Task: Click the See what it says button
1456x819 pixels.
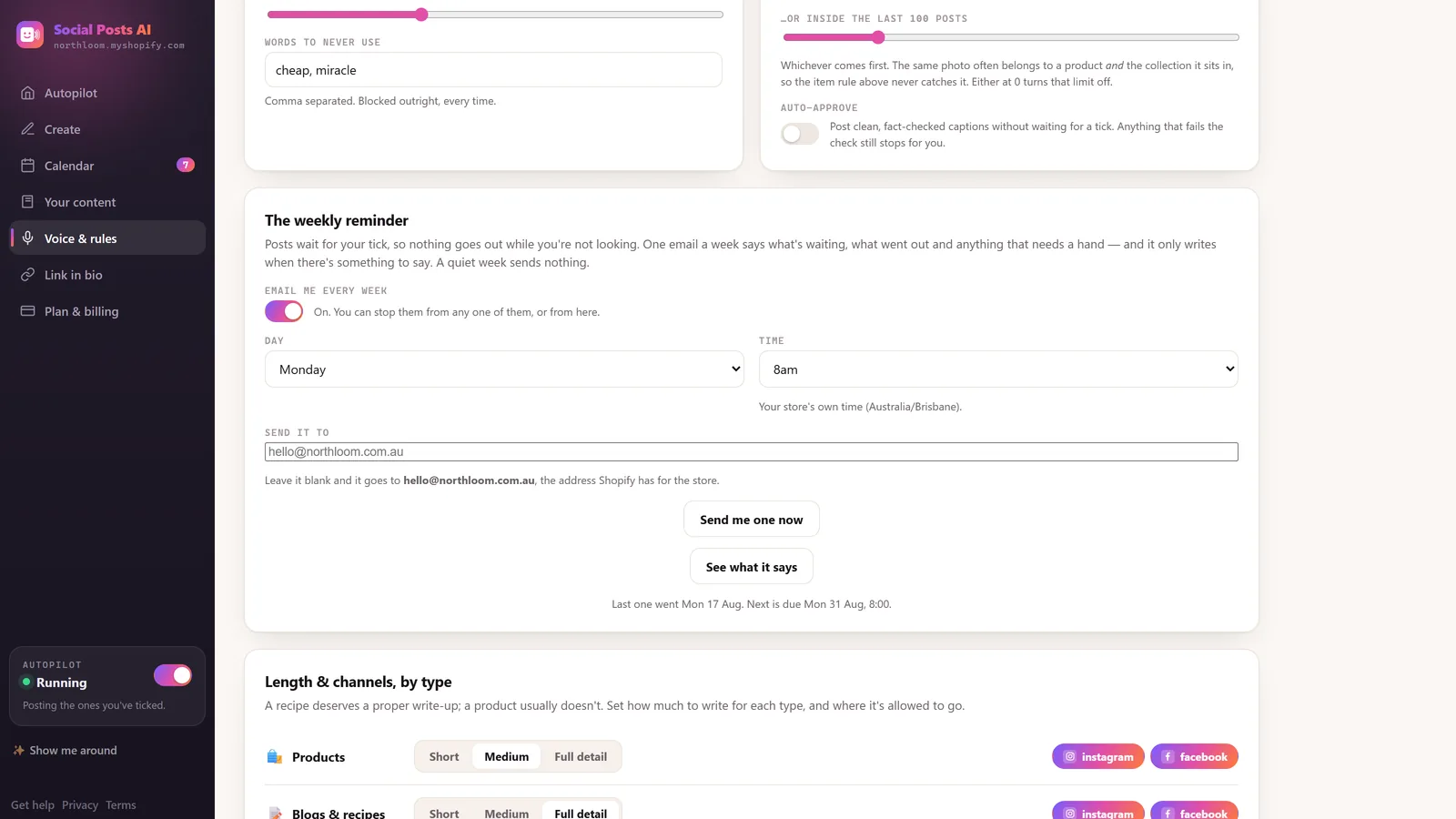Action: click(752, 567)
